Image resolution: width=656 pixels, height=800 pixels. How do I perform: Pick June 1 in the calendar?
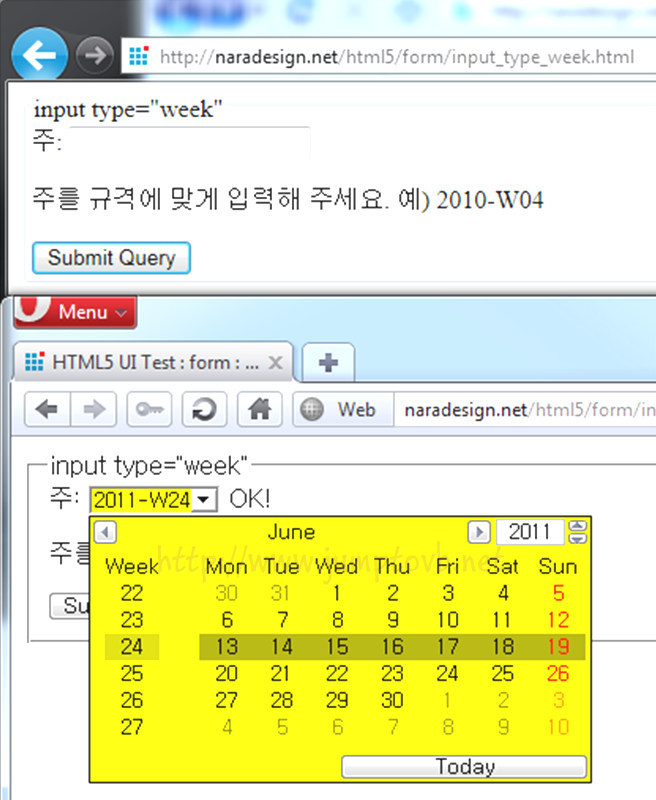337,593
